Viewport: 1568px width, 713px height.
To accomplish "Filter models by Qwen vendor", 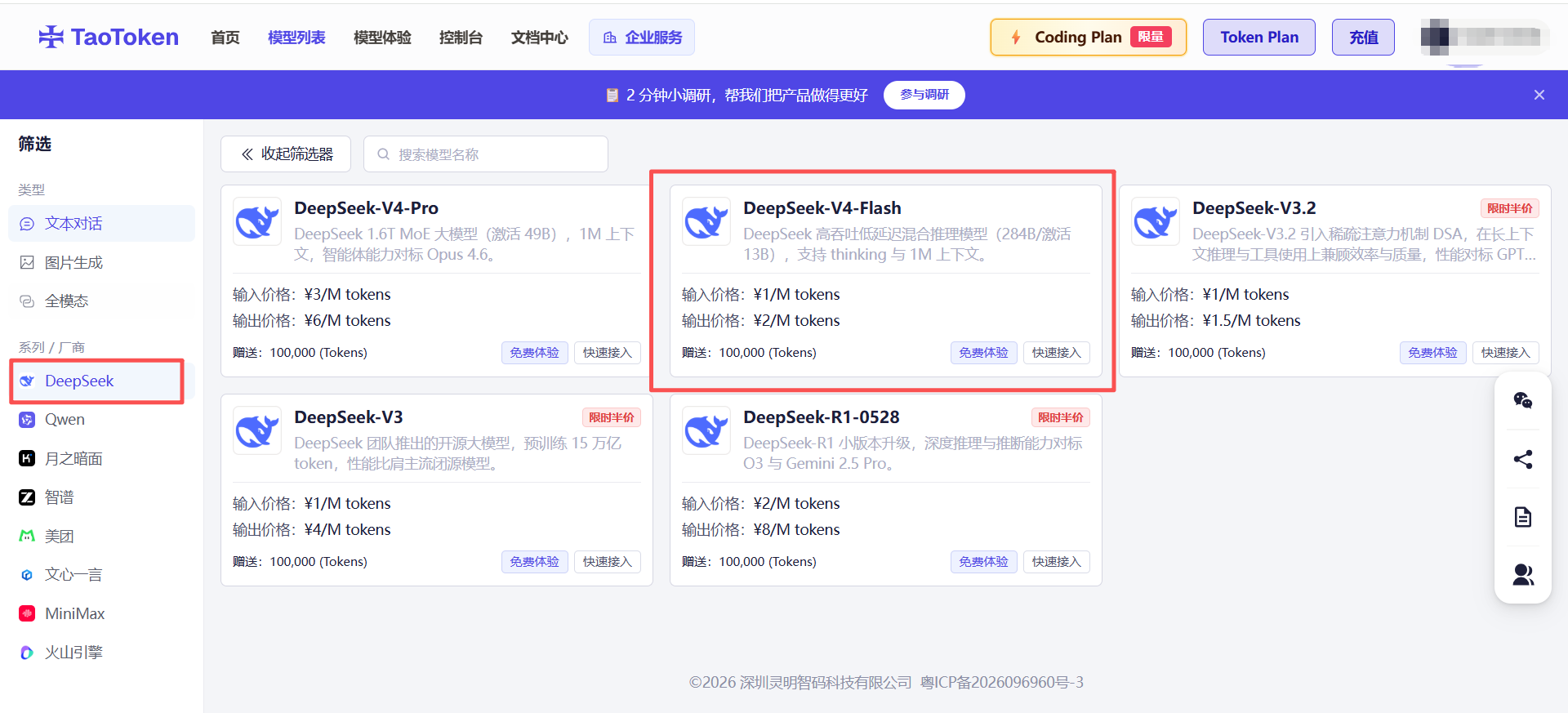I will (101, 420).
